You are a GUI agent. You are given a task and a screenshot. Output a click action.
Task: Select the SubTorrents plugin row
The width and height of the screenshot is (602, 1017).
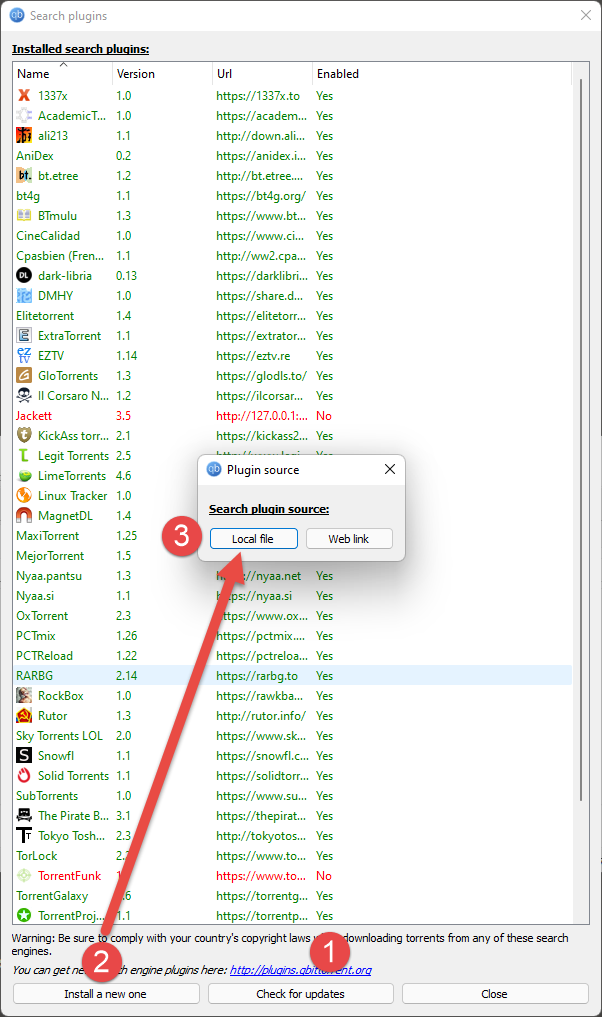pos(292,796)
